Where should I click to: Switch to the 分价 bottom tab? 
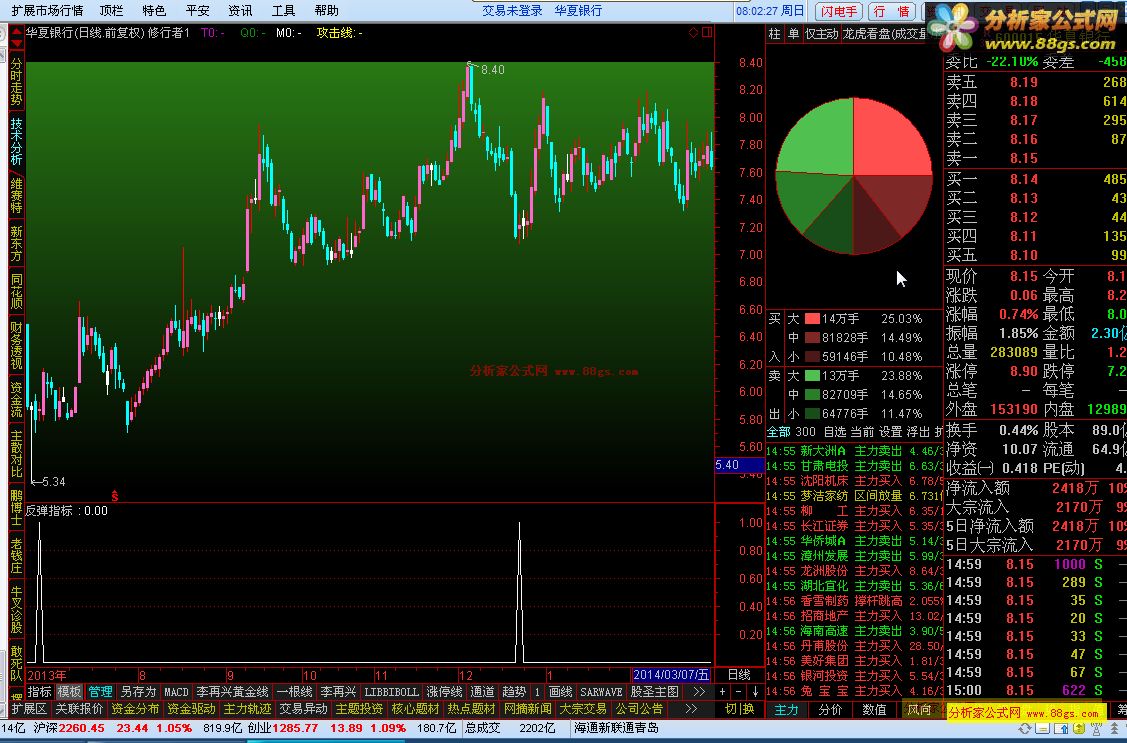pos(830,709)
